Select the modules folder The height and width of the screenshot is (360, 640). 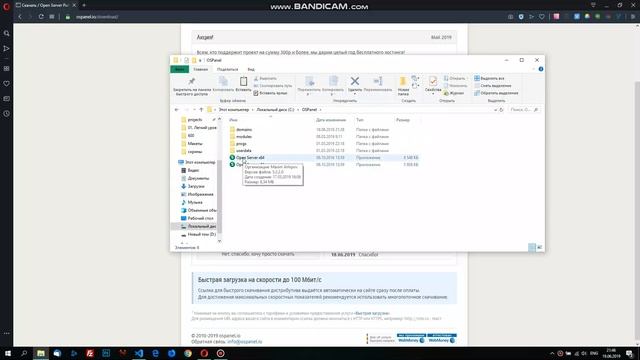click(244, 137)
